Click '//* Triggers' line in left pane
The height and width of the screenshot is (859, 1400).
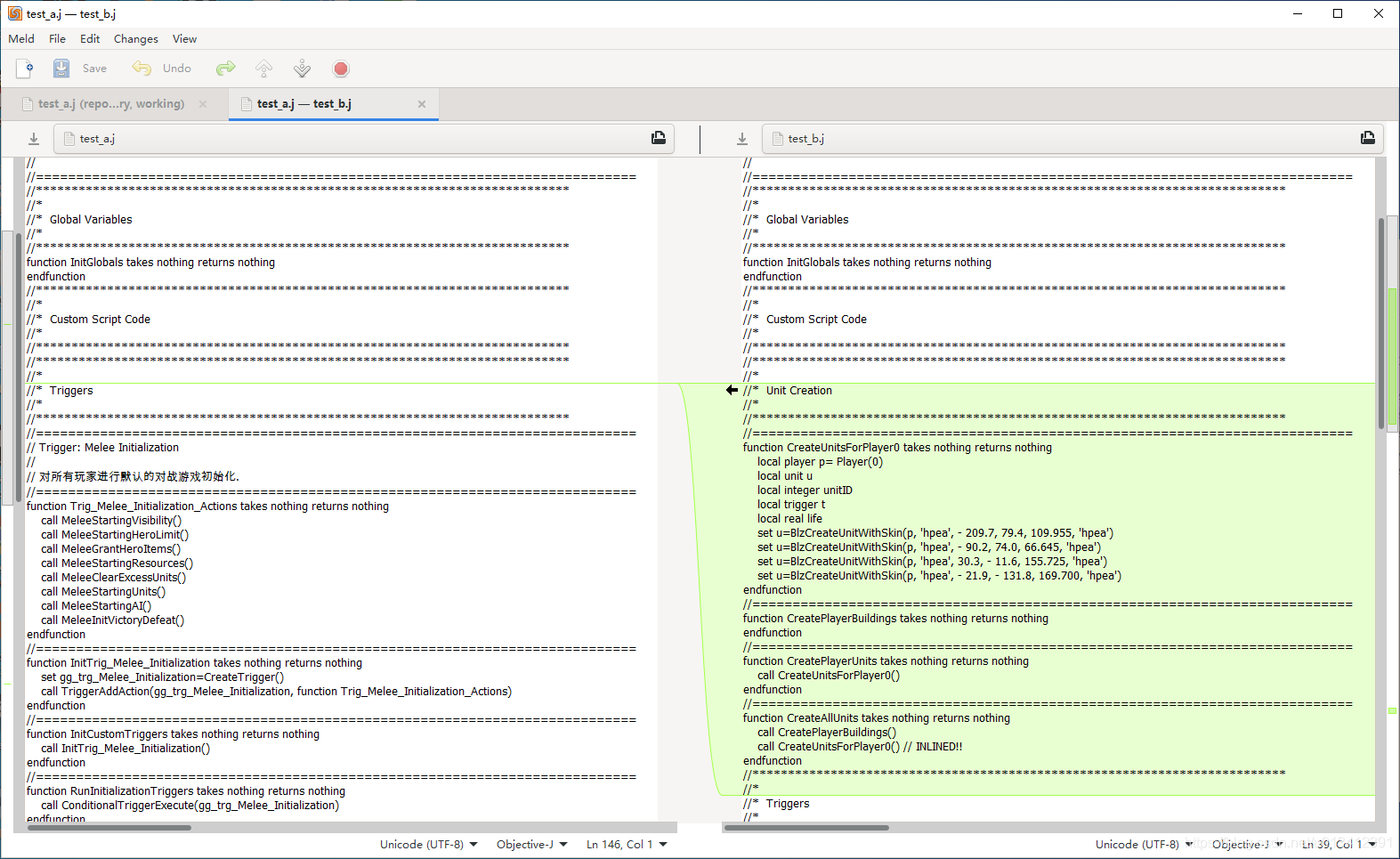click(60, 391)
